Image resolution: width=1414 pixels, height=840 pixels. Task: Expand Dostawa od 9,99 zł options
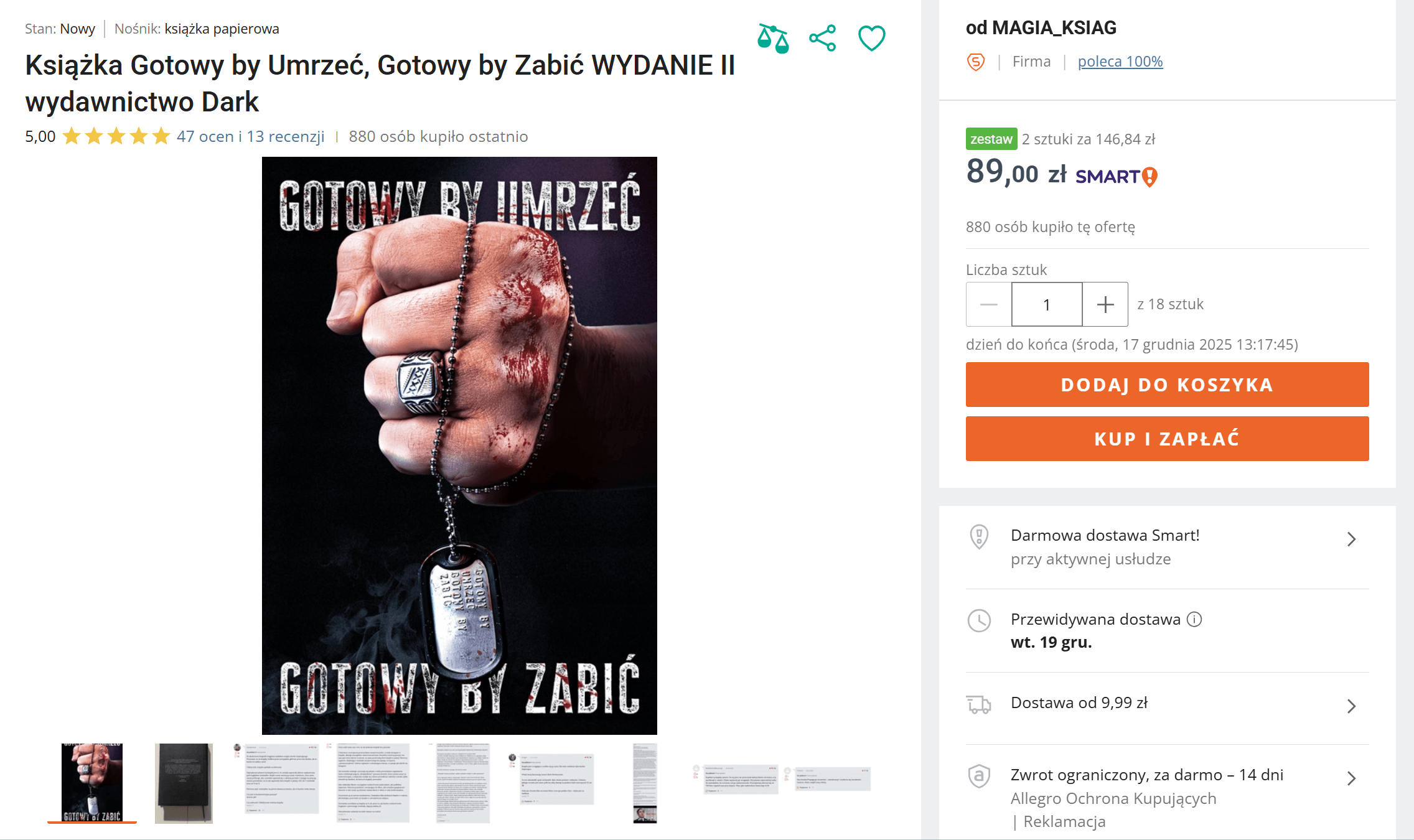pyautogui.click(x=1351, y=706)
